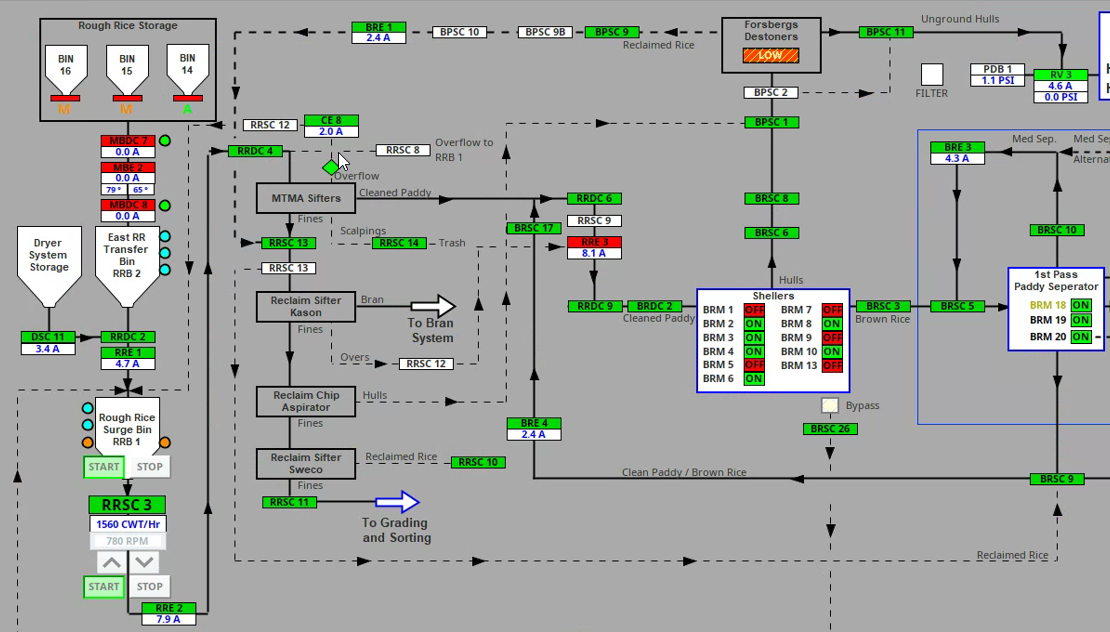
Task: Open the Dryer System Storage hopper
Action: 49,267
